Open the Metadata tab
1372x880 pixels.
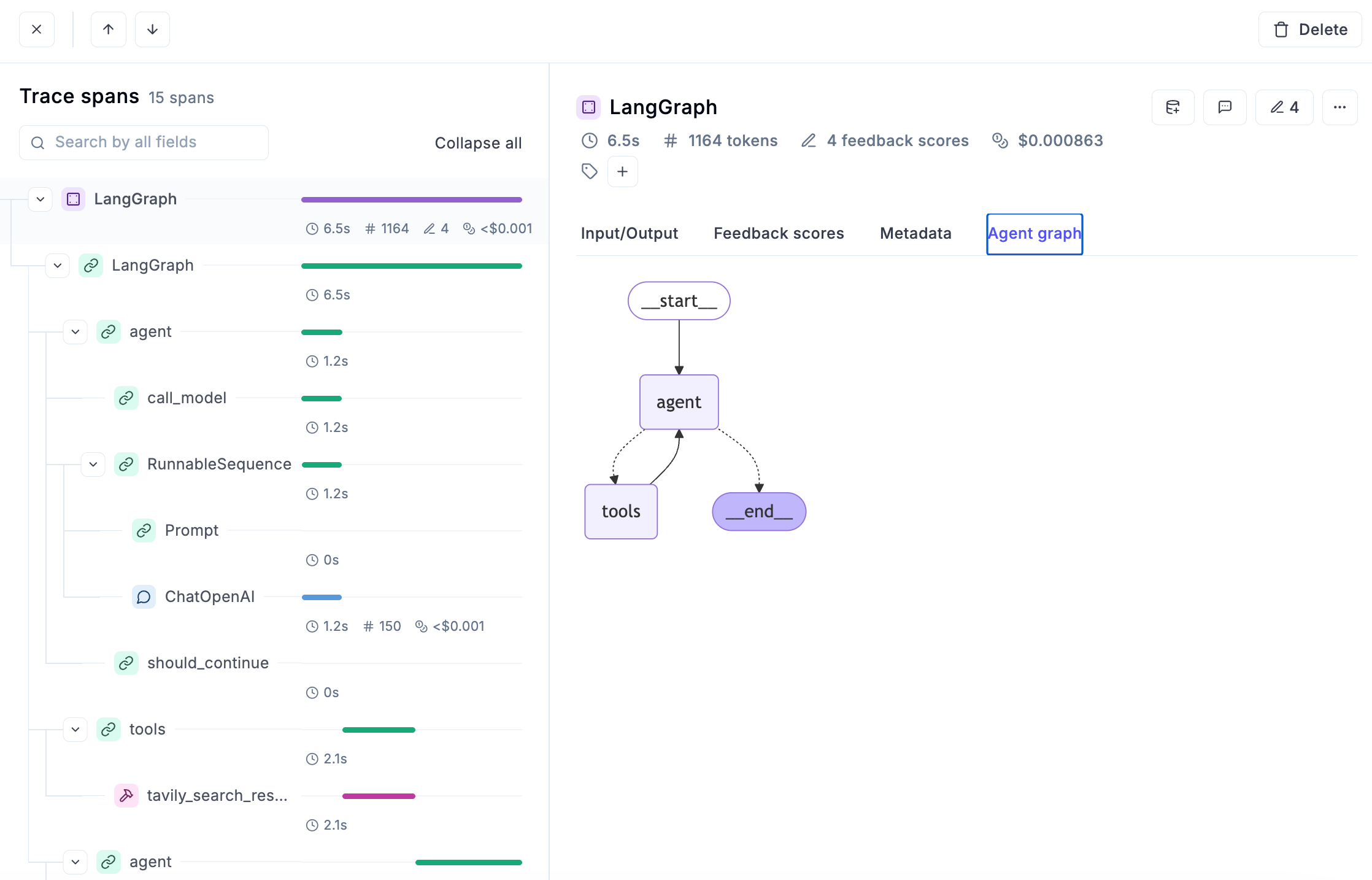[915, 233]
